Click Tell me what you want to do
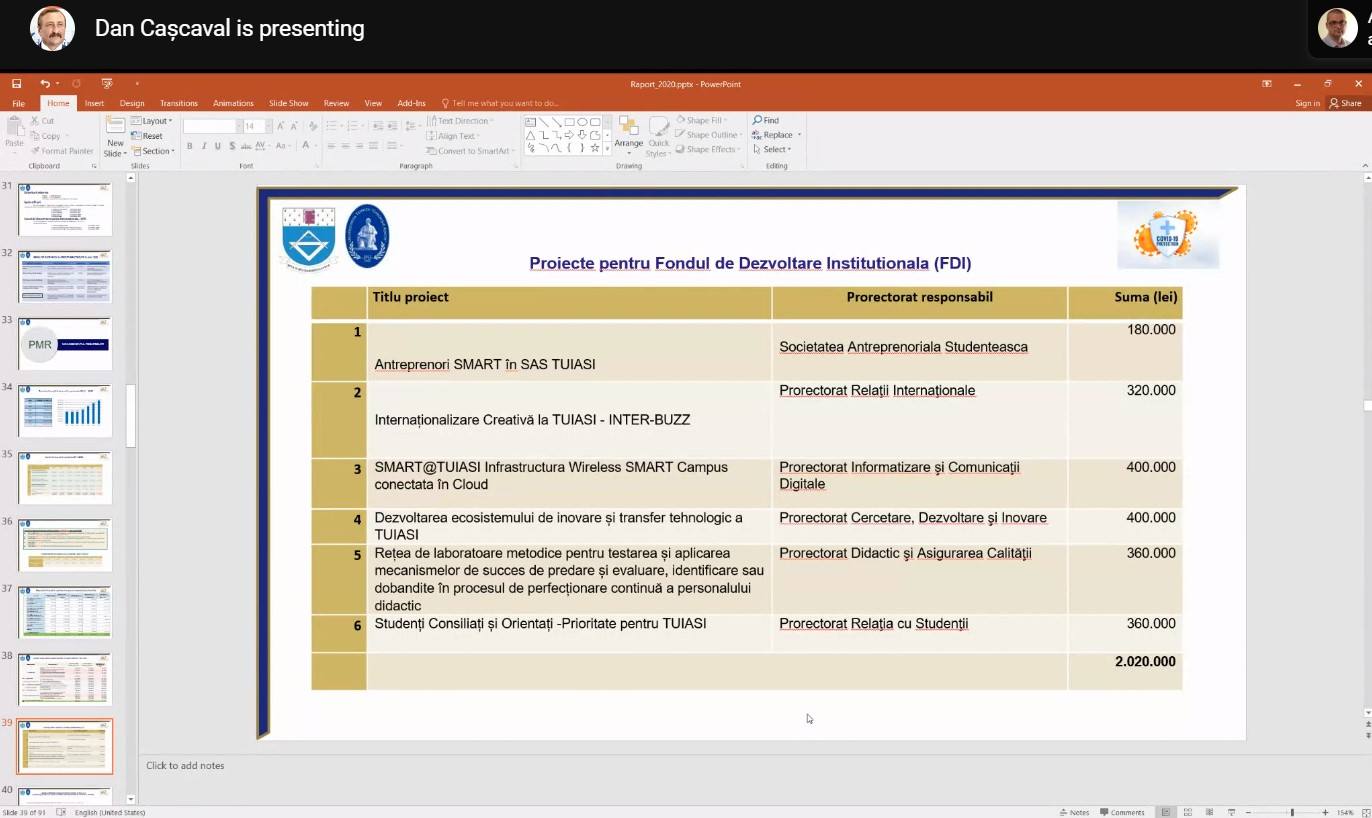 click(x=500, y=103)
